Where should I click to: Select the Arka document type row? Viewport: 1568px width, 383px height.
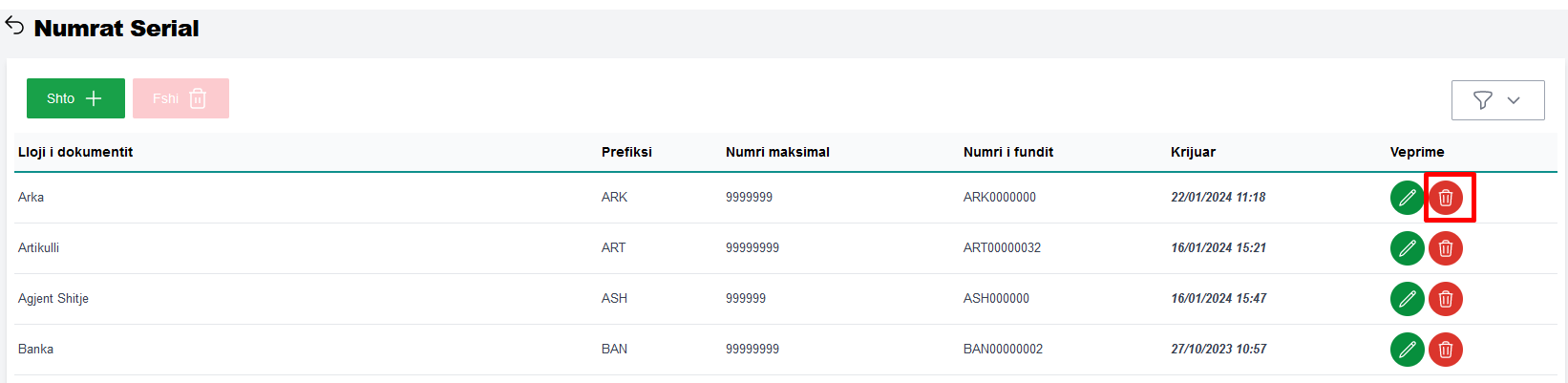click(x=32, y=198)
